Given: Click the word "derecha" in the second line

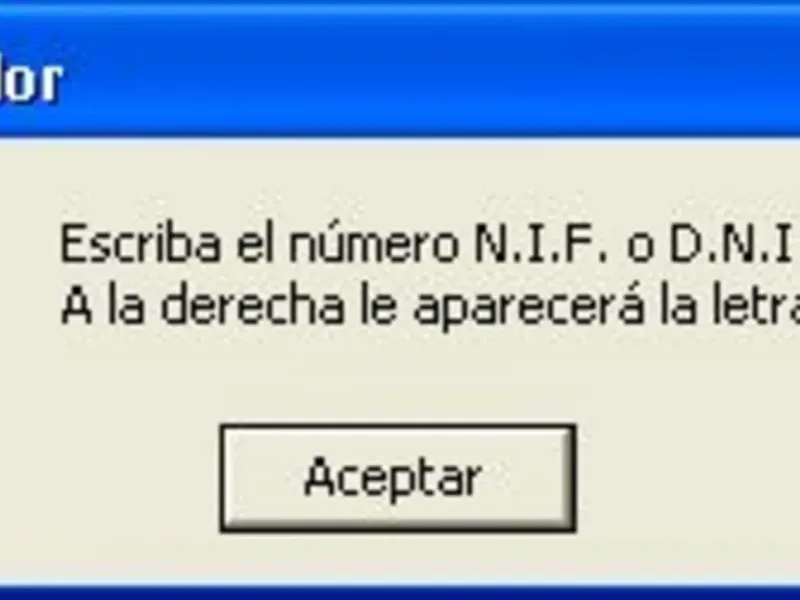Looking at the screenshot, I should click(252, 306).
